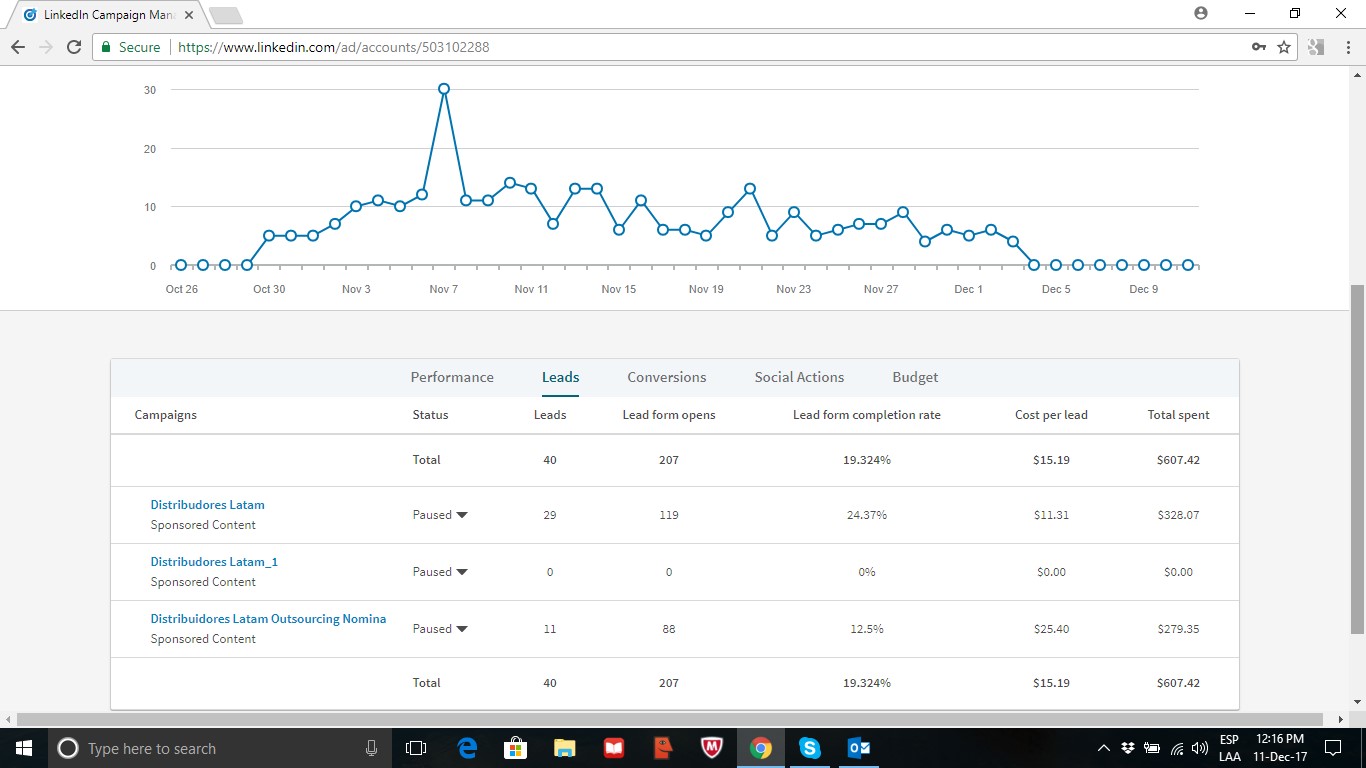Click the orange document app taskbar icon
Image resolution: width=1366 pixels, height=768 pixels.
click(x=662, y=748)
